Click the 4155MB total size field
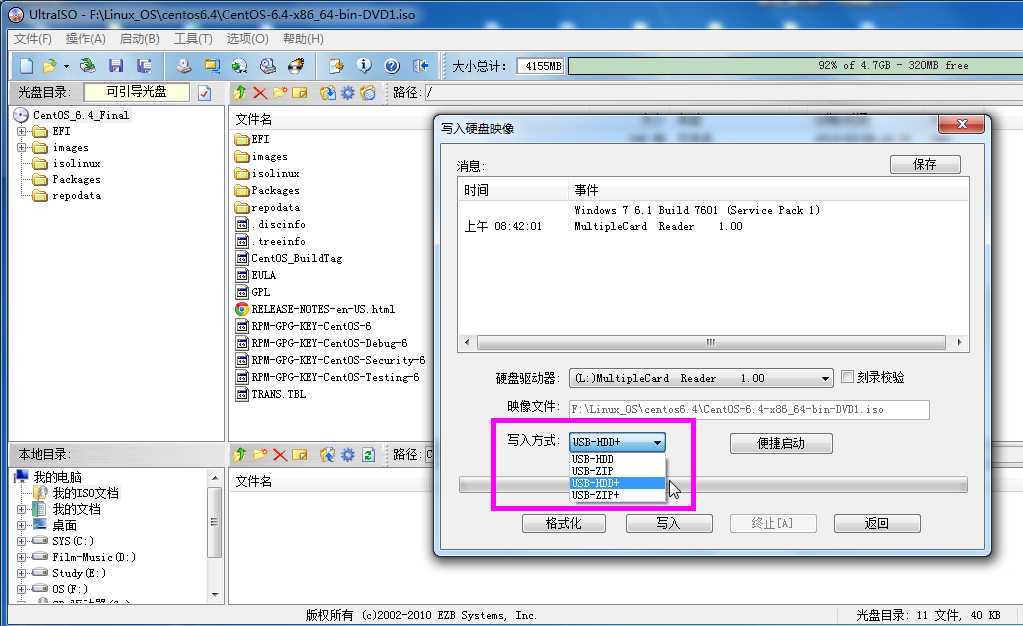1023x626 pixels. pos(540,66)
